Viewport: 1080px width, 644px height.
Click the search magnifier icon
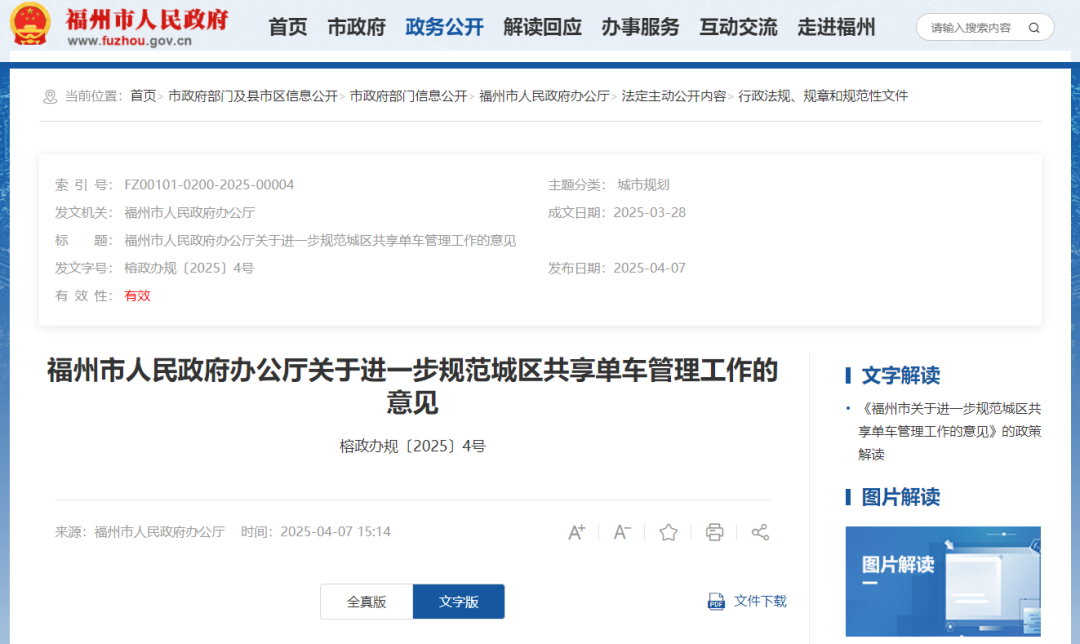[1034, 28]
